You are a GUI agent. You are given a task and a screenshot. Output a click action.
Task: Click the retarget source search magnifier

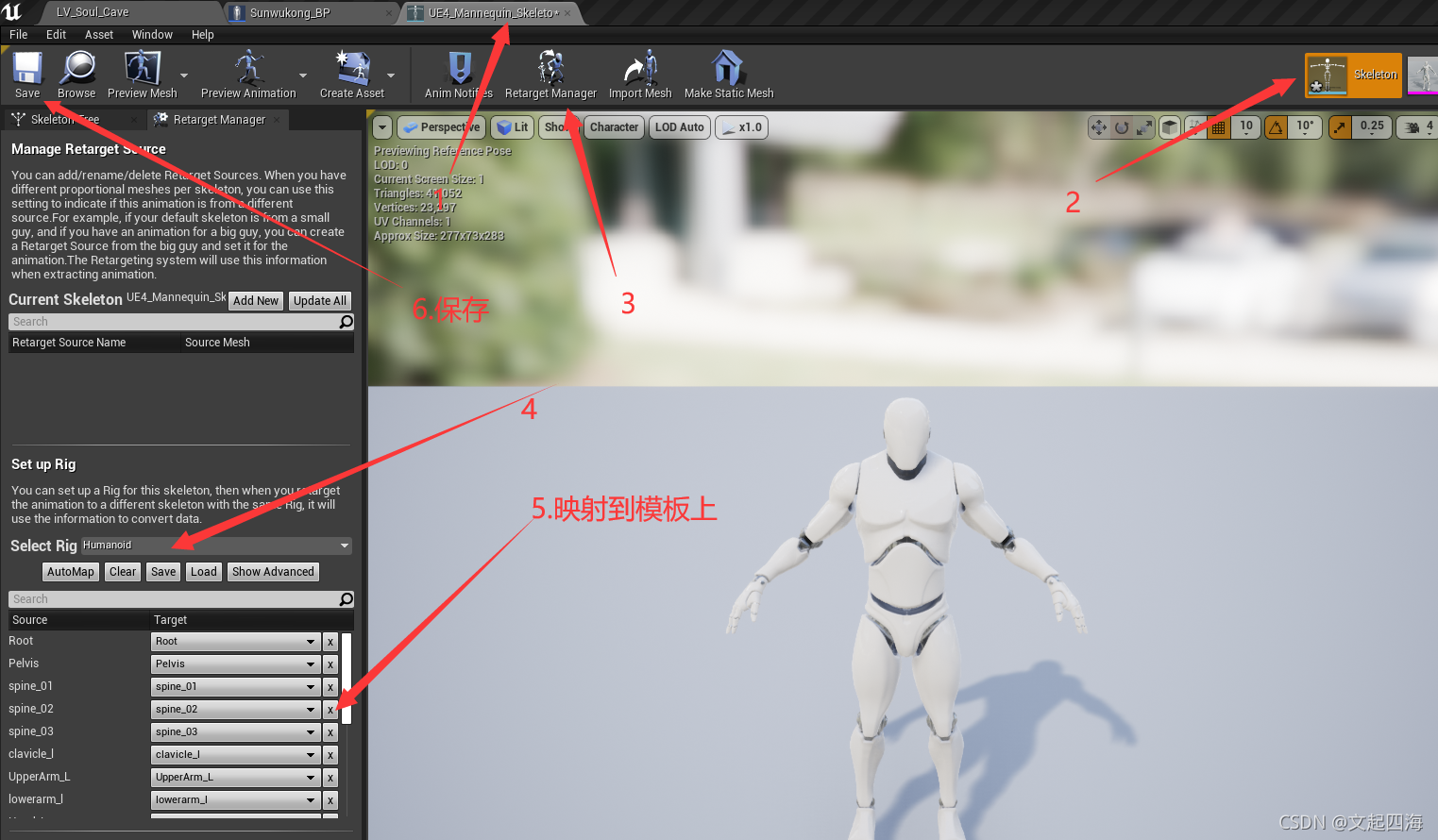[x=347, y=322]
